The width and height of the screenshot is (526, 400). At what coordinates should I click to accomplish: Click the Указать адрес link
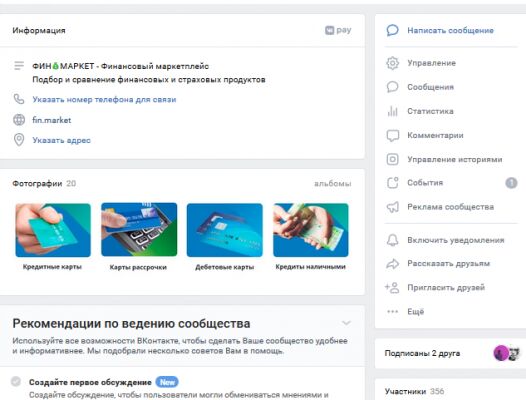pos(61,140)
